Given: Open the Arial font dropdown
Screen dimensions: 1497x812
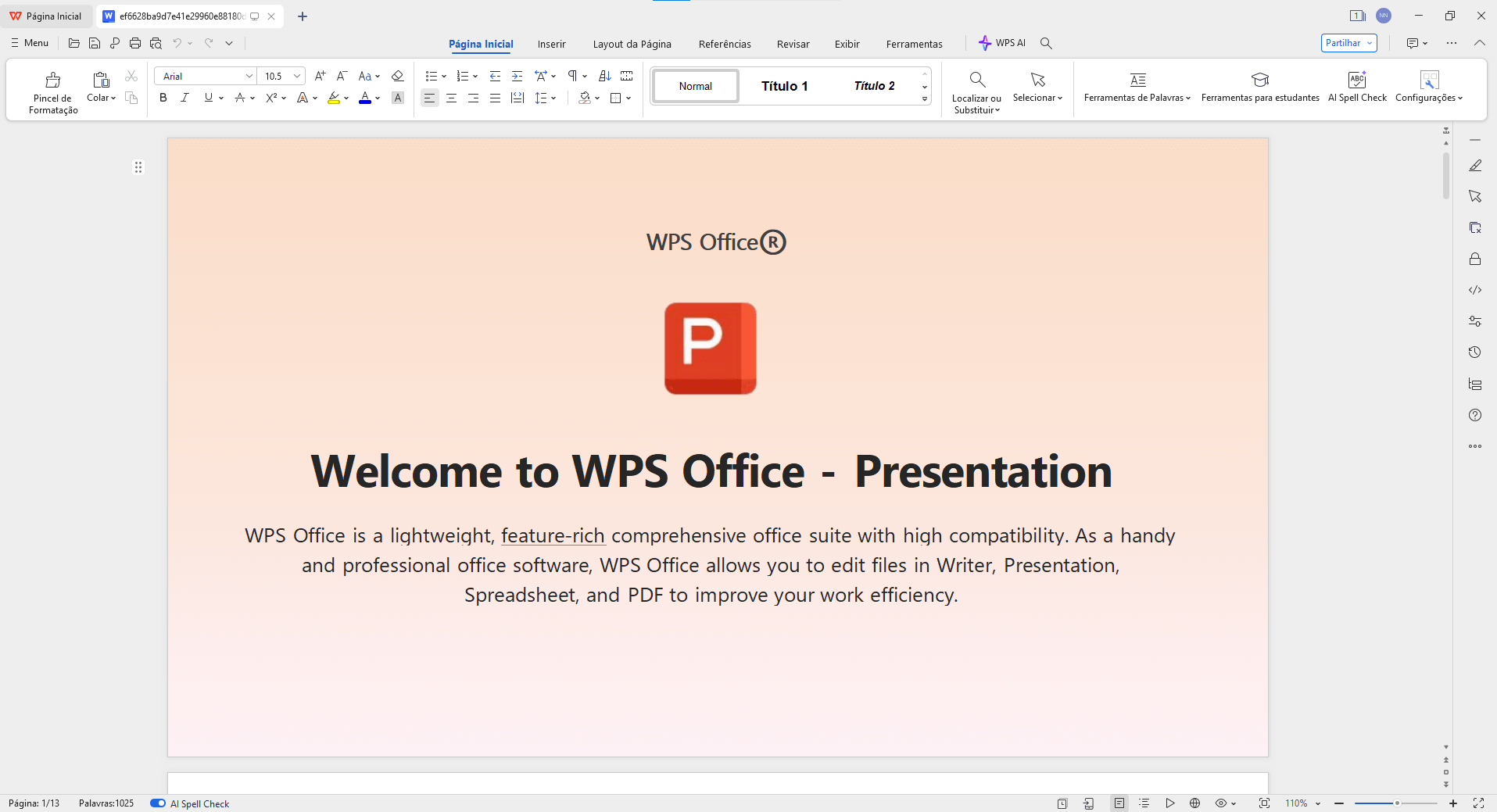Looking at the screenshot, I should click(x=248, y=75).
